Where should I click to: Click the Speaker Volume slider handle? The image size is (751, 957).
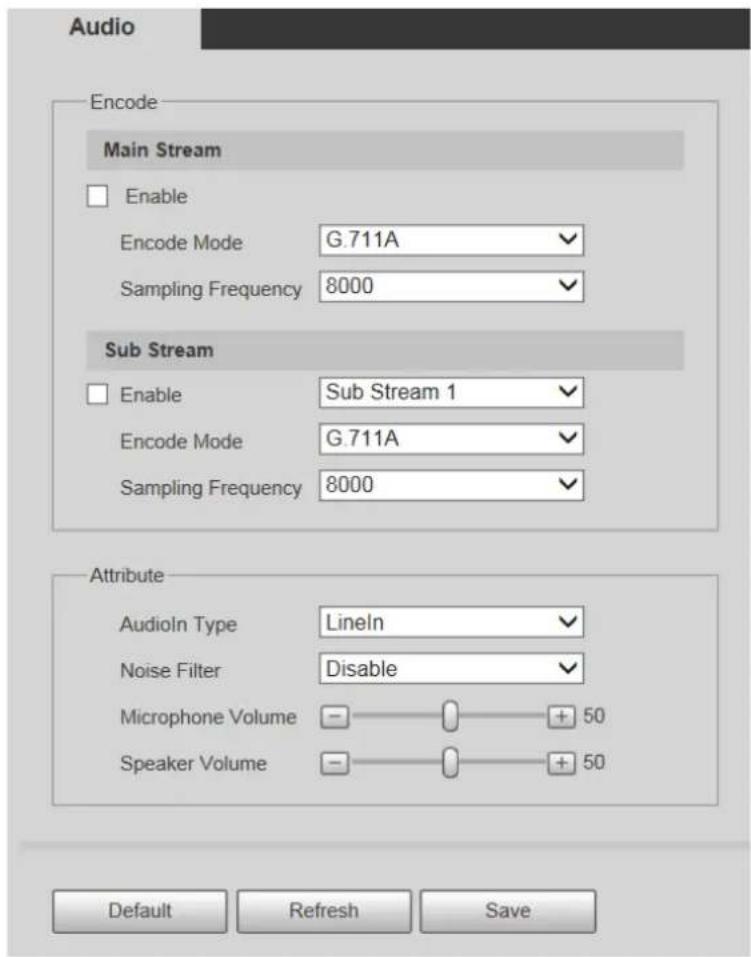(x=450, y=763)
